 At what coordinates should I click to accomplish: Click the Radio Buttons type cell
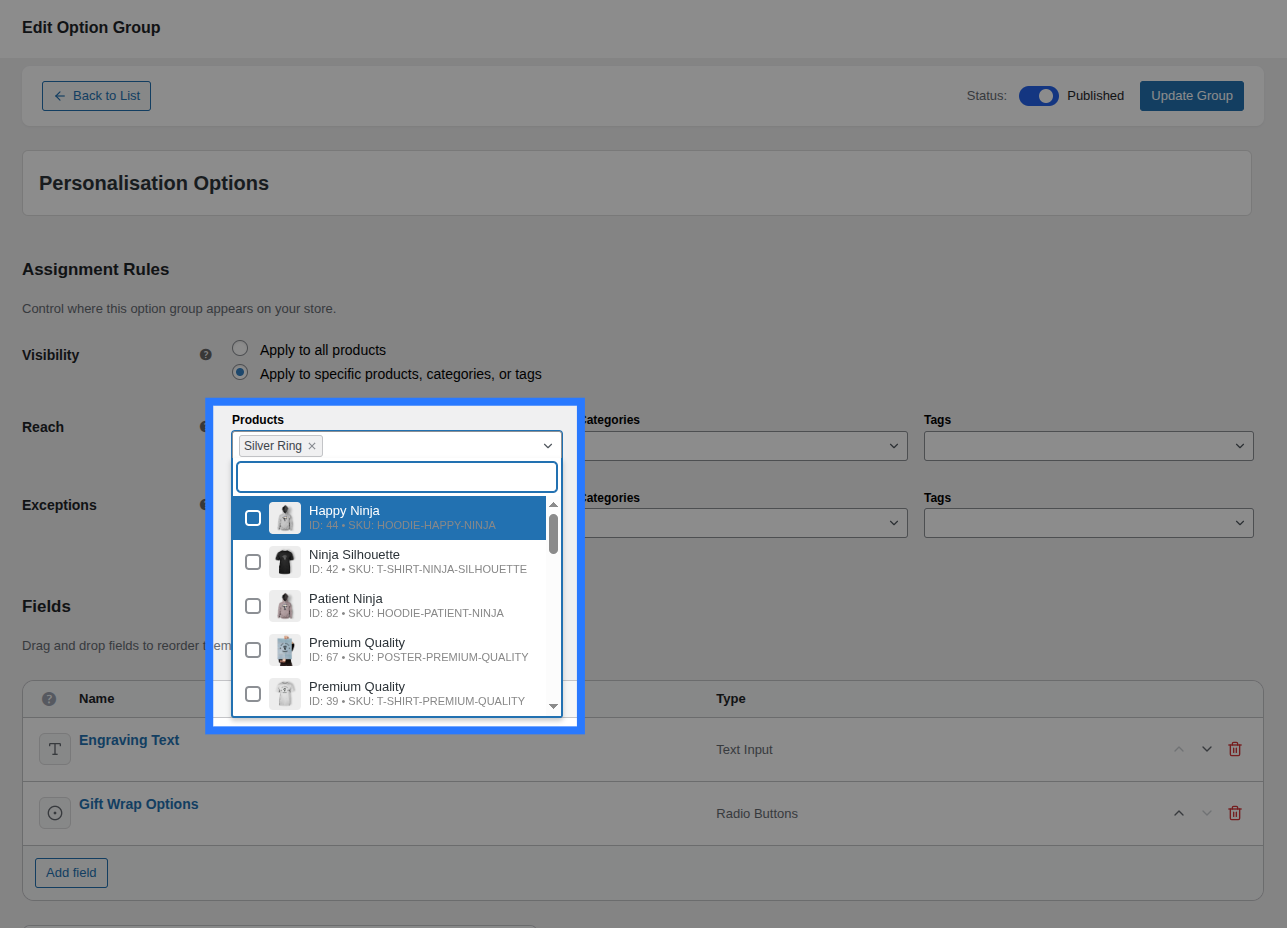point(757,813)
